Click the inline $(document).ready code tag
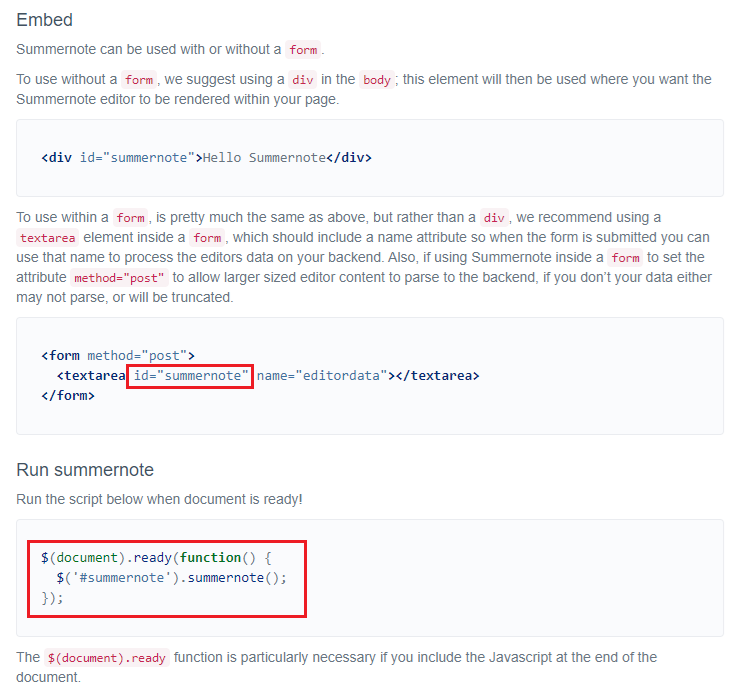Screen dimensions: 752x700 coord(106,658)
